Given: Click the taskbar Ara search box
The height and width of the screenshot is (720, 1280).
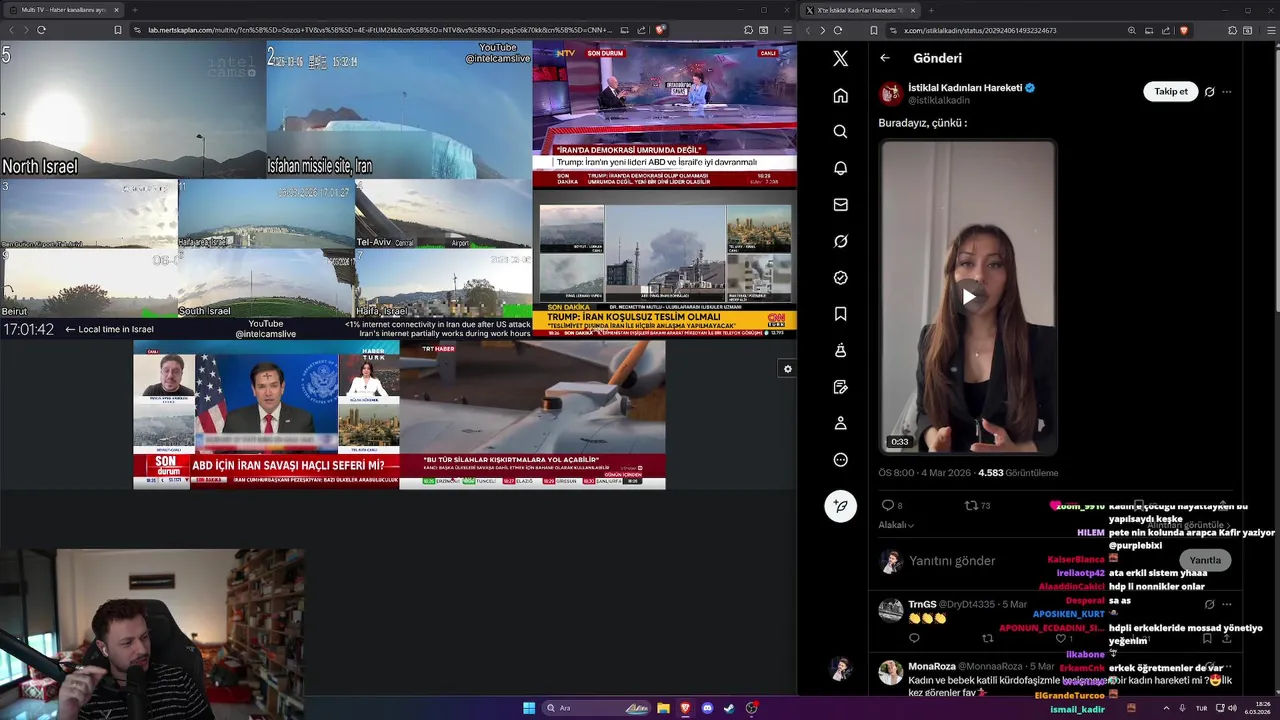Looking at the screenshot, I should click(x=597, y=708).
